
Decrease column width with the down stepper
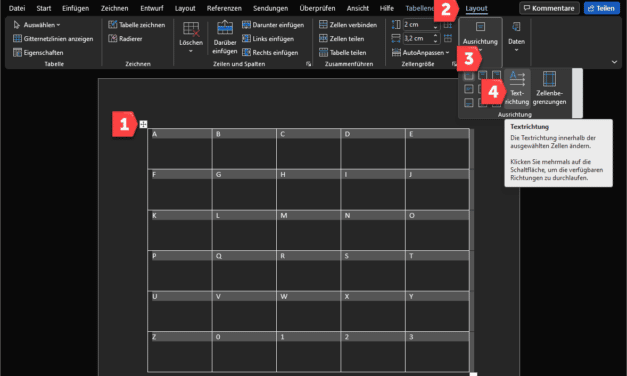coord(435,41)
